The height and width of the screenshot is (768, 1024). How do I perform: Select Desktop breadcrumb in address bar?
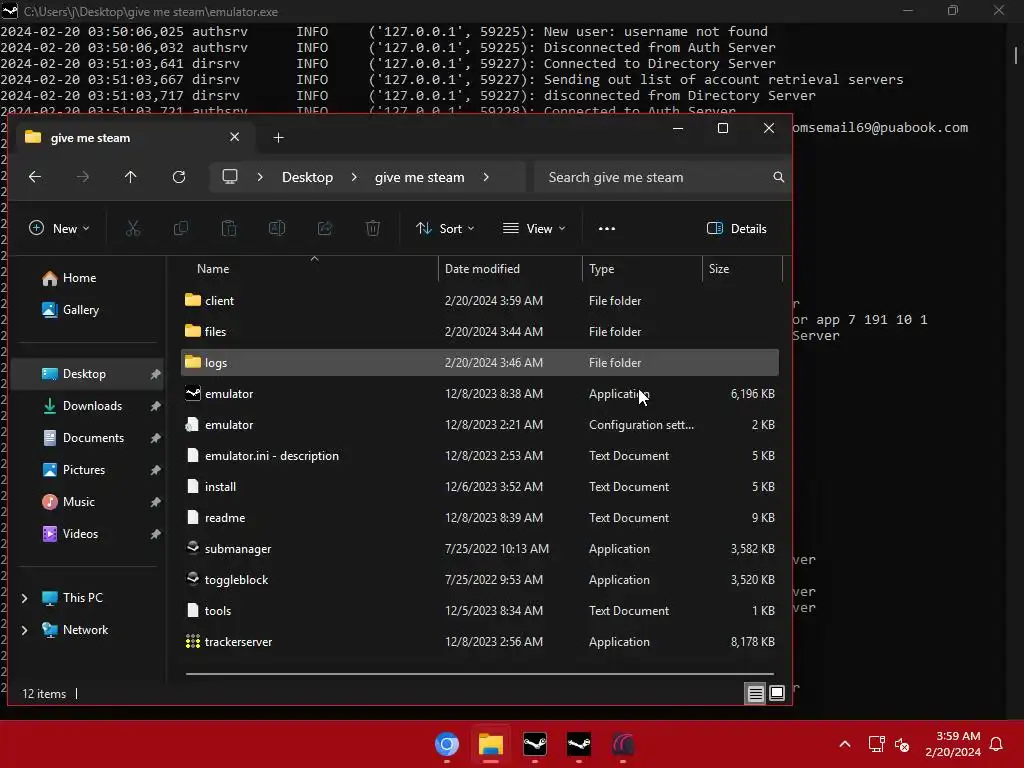(x=307, y=177)
